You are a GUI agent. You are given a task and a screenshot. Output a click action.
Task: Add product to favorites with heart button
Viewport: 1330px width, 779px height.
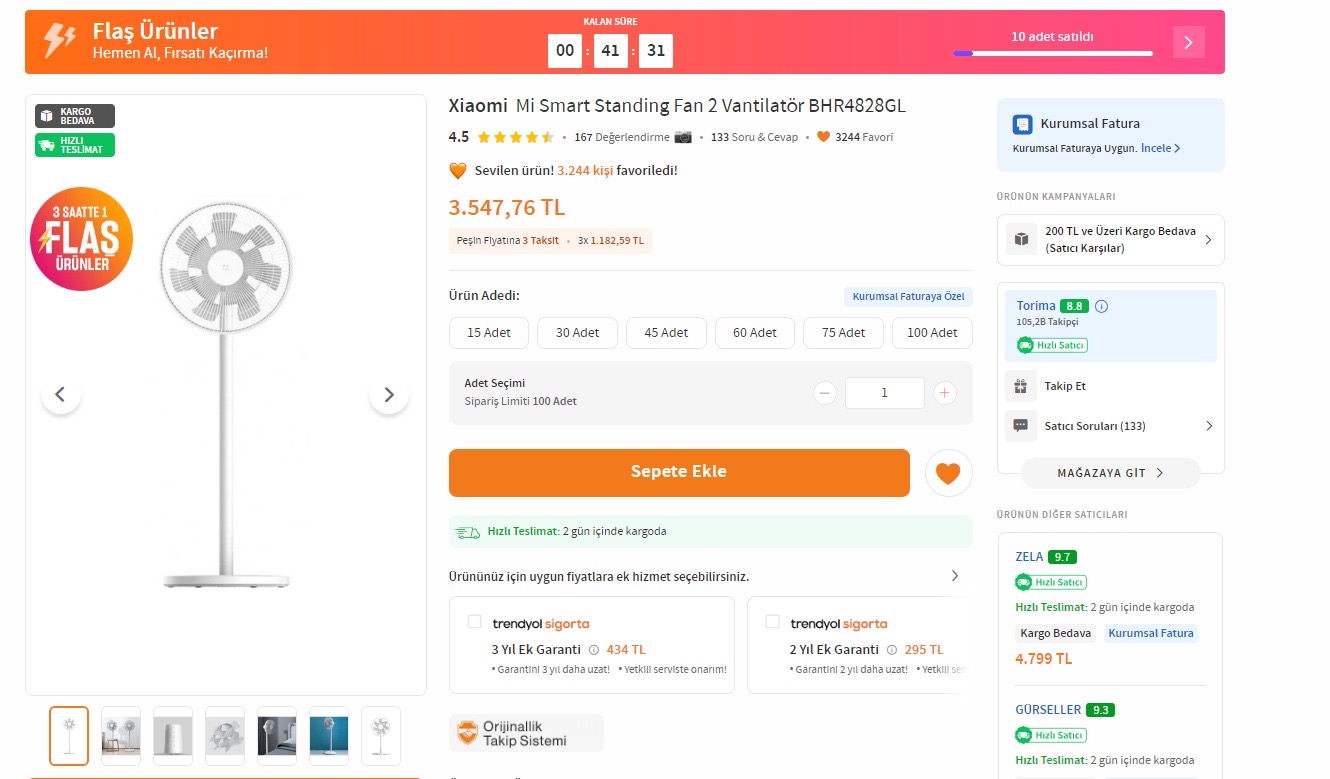pyautogui.click(x=948, y=473)
